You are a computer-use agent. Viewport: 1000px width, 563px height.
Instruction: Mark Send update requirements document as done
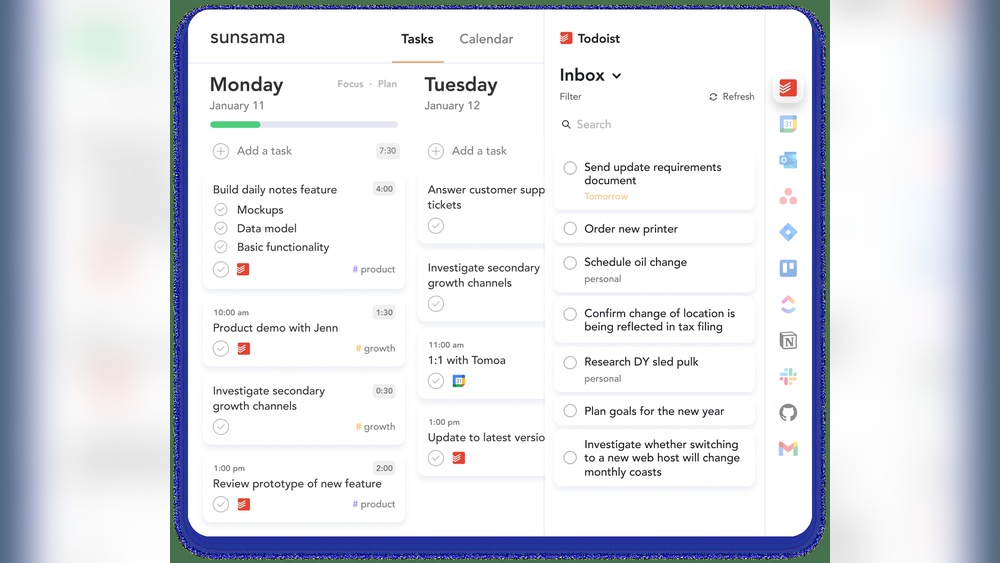pyautogui.click(x=570, y=168)
